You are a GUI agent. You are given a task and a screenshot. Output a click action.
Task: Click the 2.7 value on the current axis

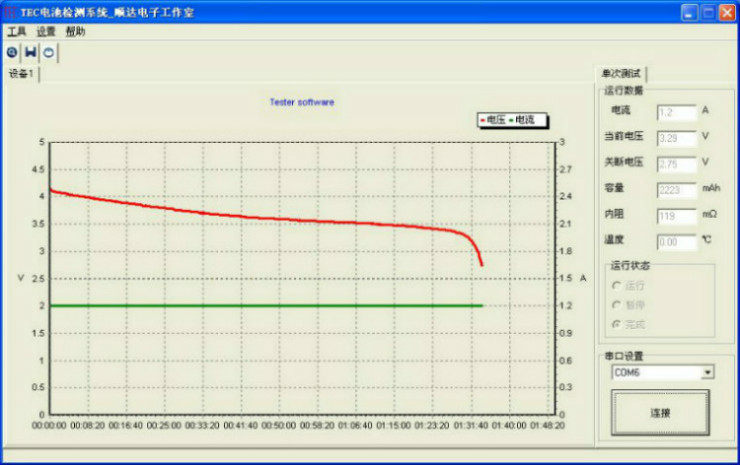click(565, 169)
